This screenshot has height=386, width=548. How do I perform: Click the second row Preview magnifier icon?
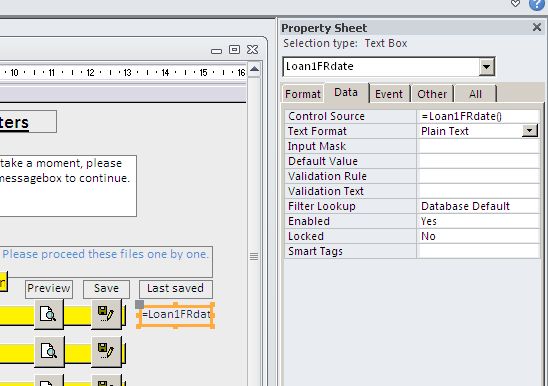point(49,351)
